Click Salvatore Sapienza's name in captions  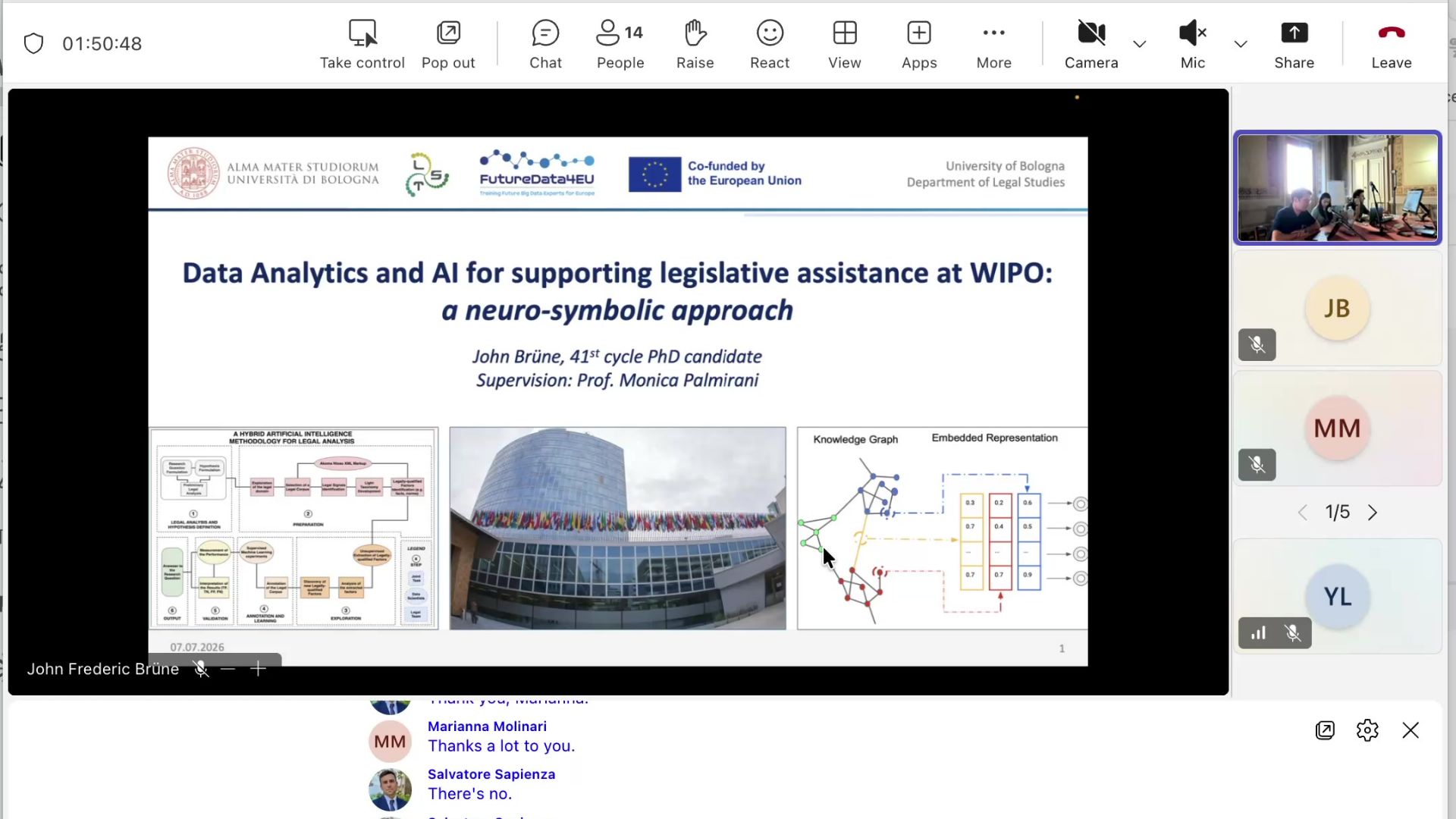tap(491, 774)
